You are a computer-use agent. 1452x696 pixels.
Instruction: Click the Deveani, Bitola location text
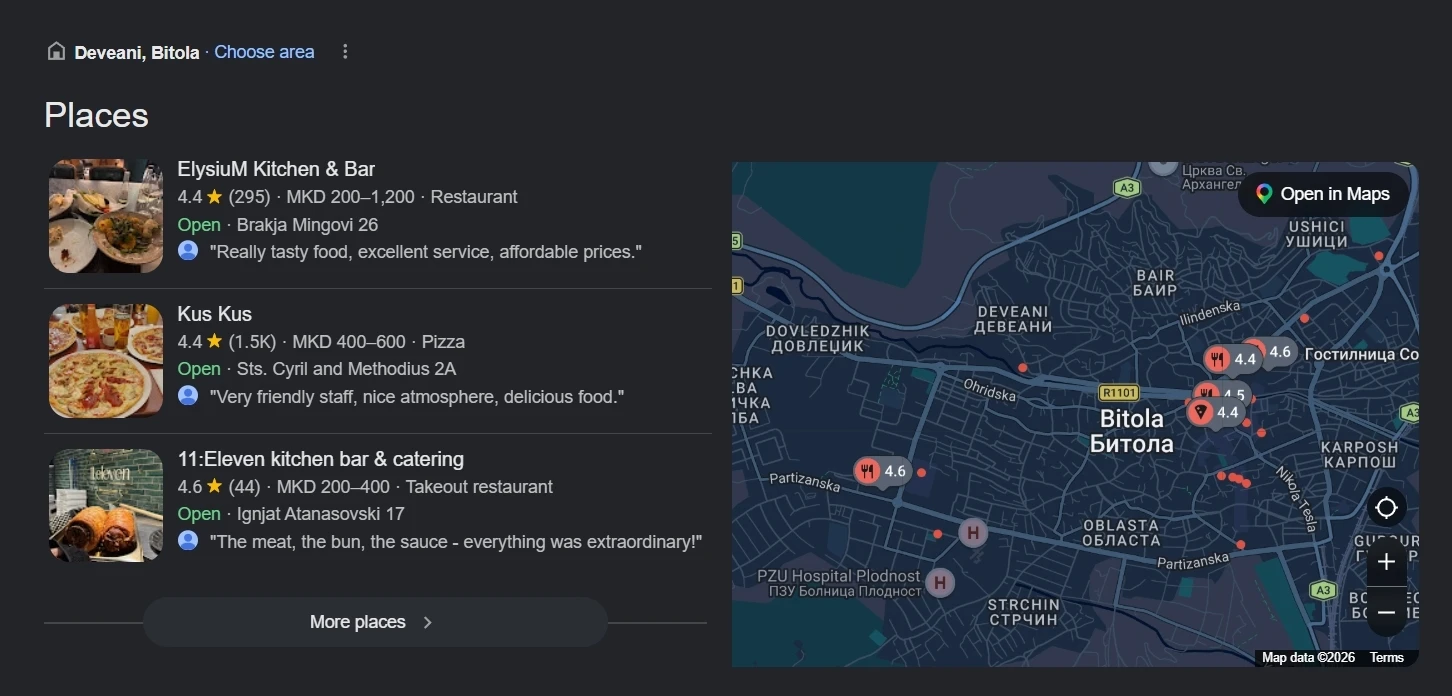[x=137, y=52]
